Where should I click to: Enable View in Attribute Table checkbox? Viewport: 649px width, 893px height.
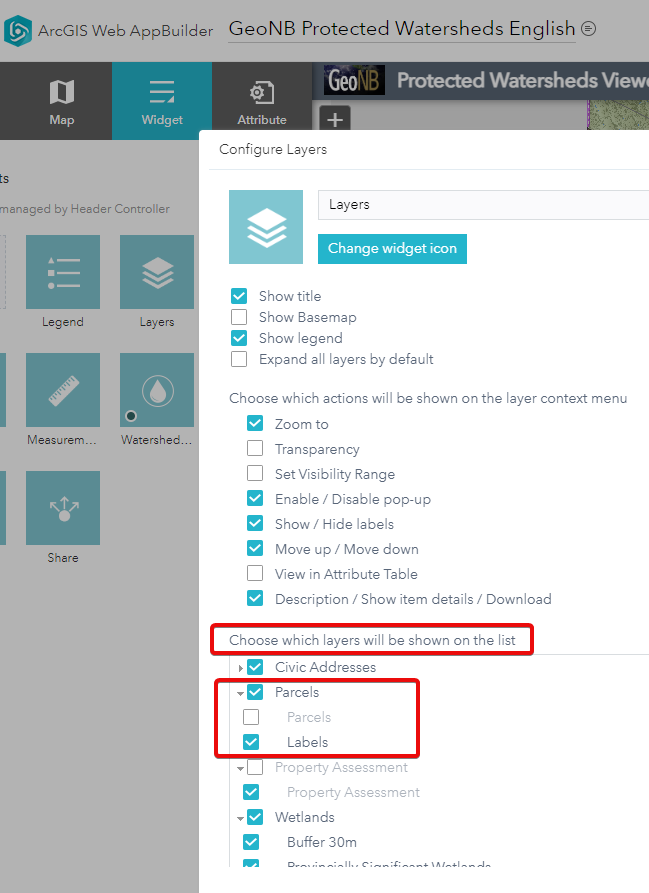coord(255,574)
